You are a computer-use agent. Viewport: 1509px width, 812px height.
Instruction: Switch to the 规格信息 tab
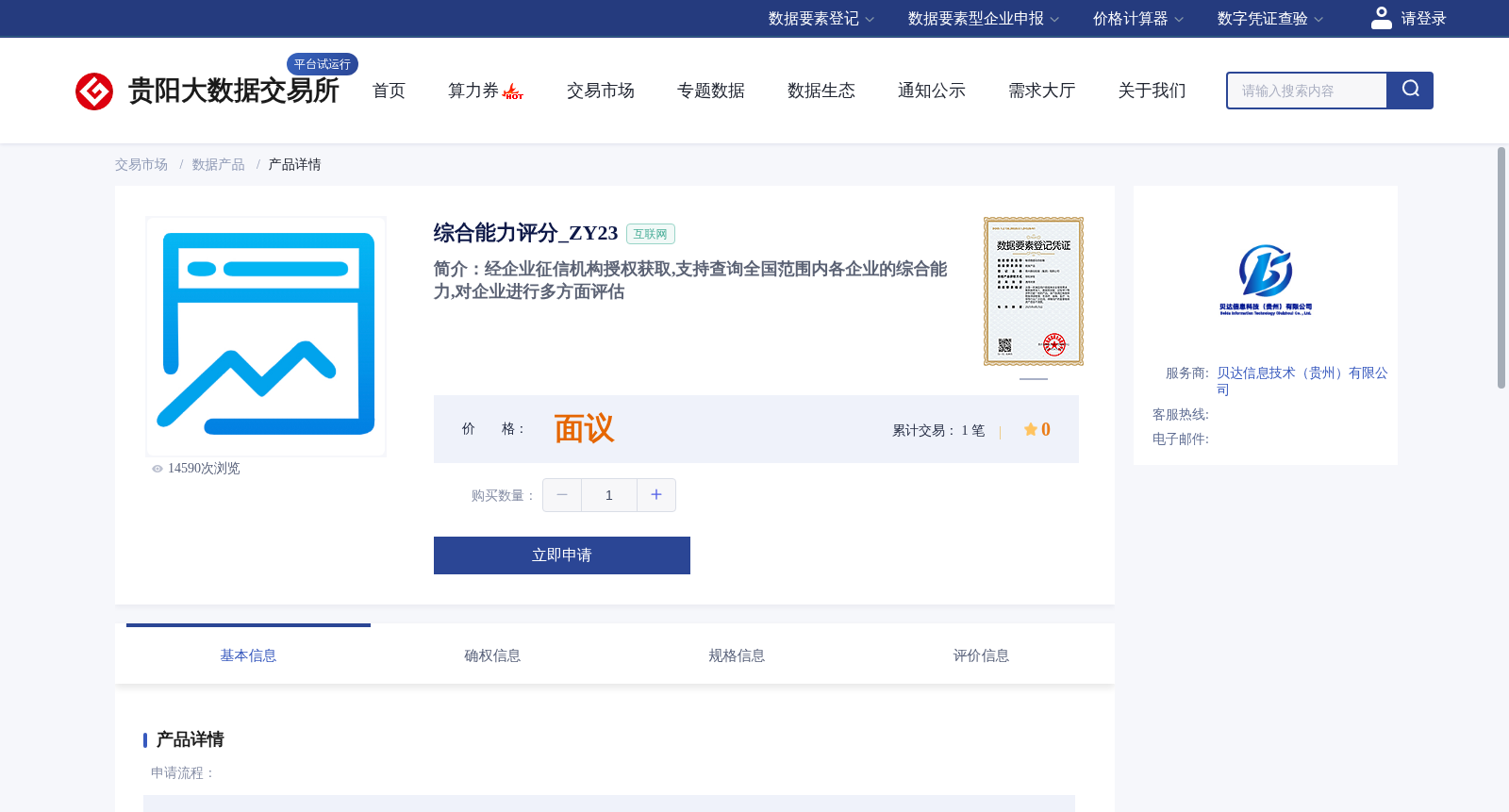coord(737,655)
